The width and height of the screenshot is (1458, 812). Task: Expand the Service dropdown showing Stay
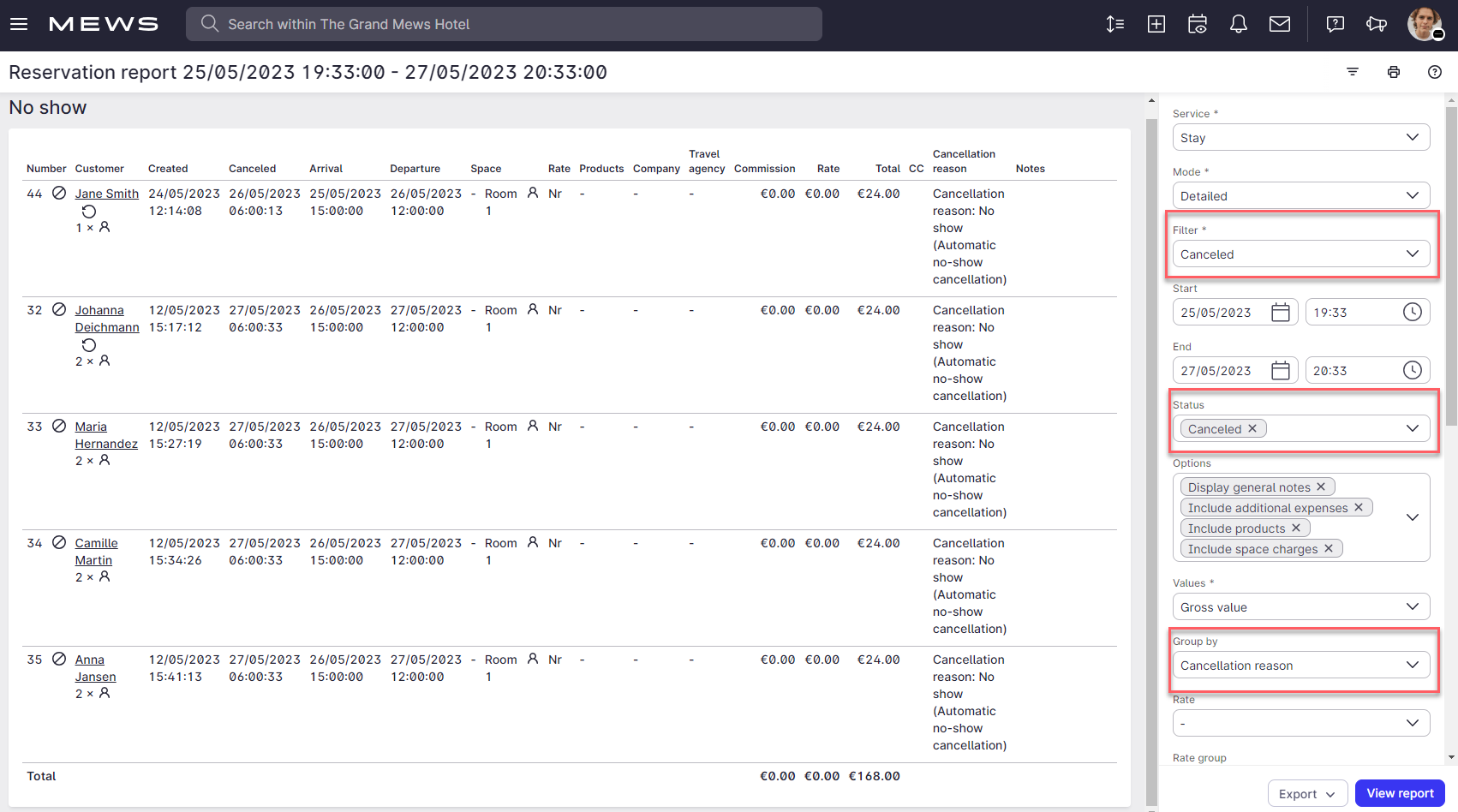tap(1301, 137)
